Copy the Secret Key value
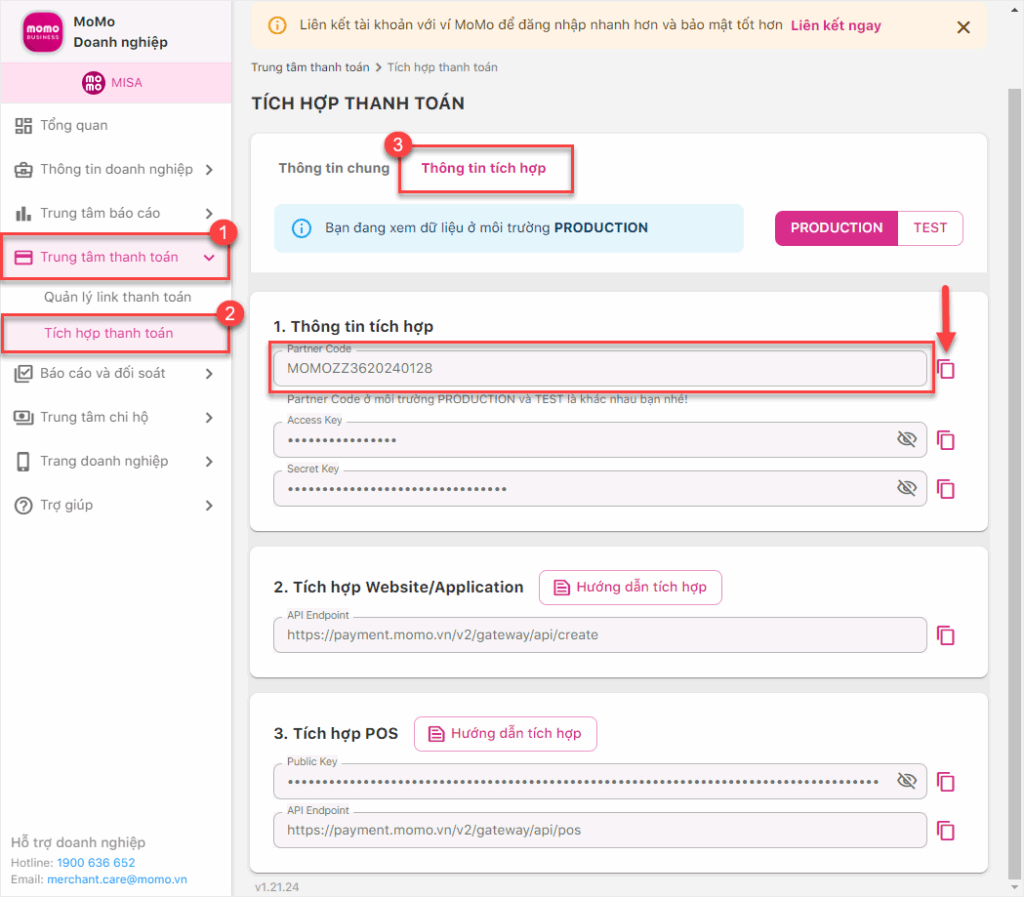This screenshot has height=897, width=1024. [x=946, y=488]
